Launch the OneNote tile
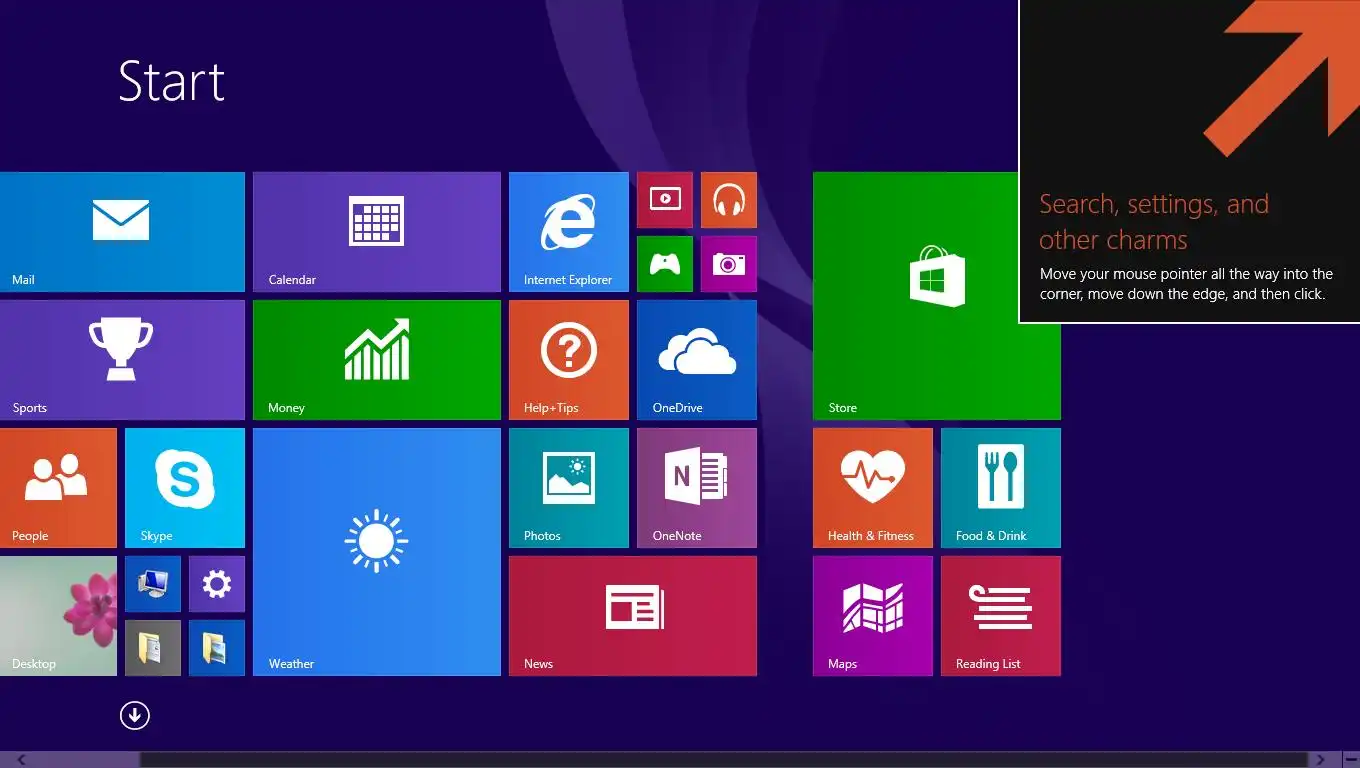The height and width of the screenshot is (768, 1360). (x=697, y=488)
